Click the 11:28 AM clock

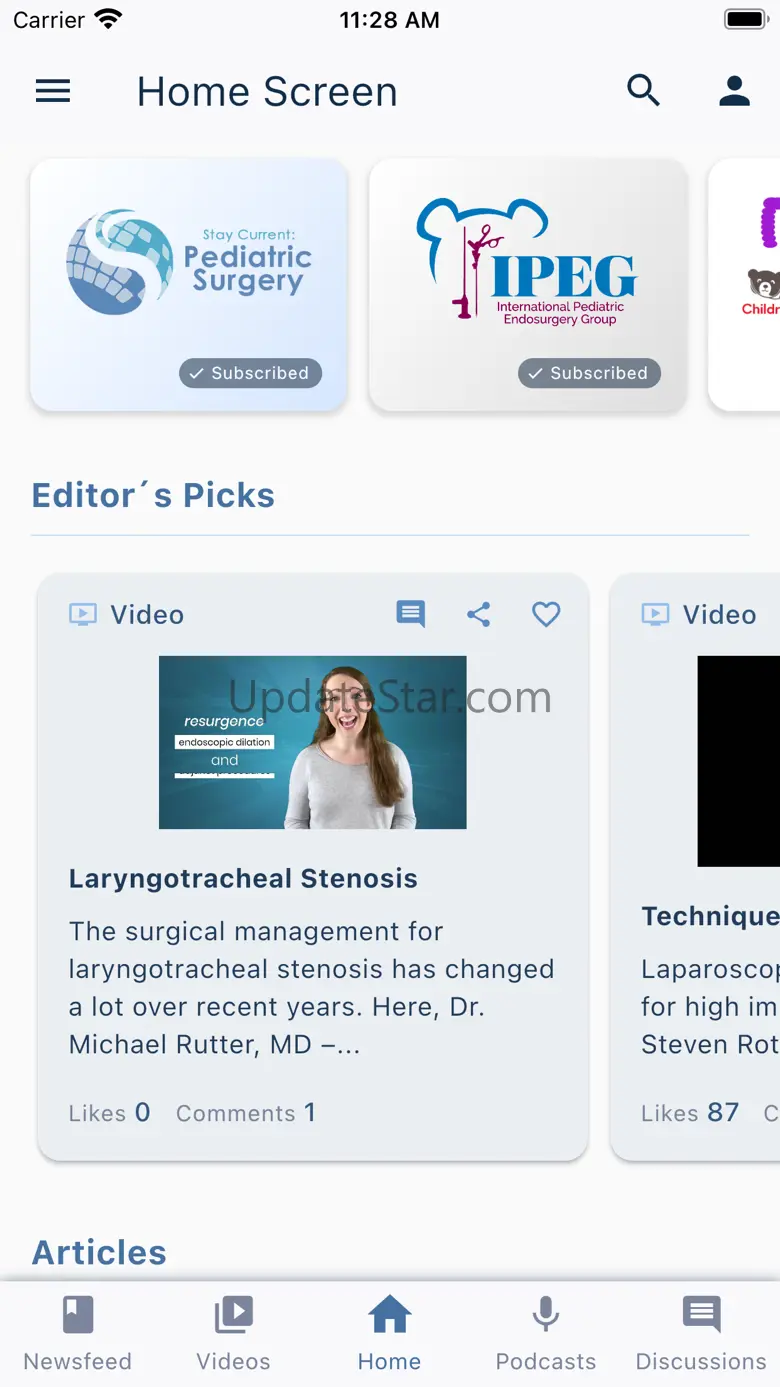tap(390, 20)
